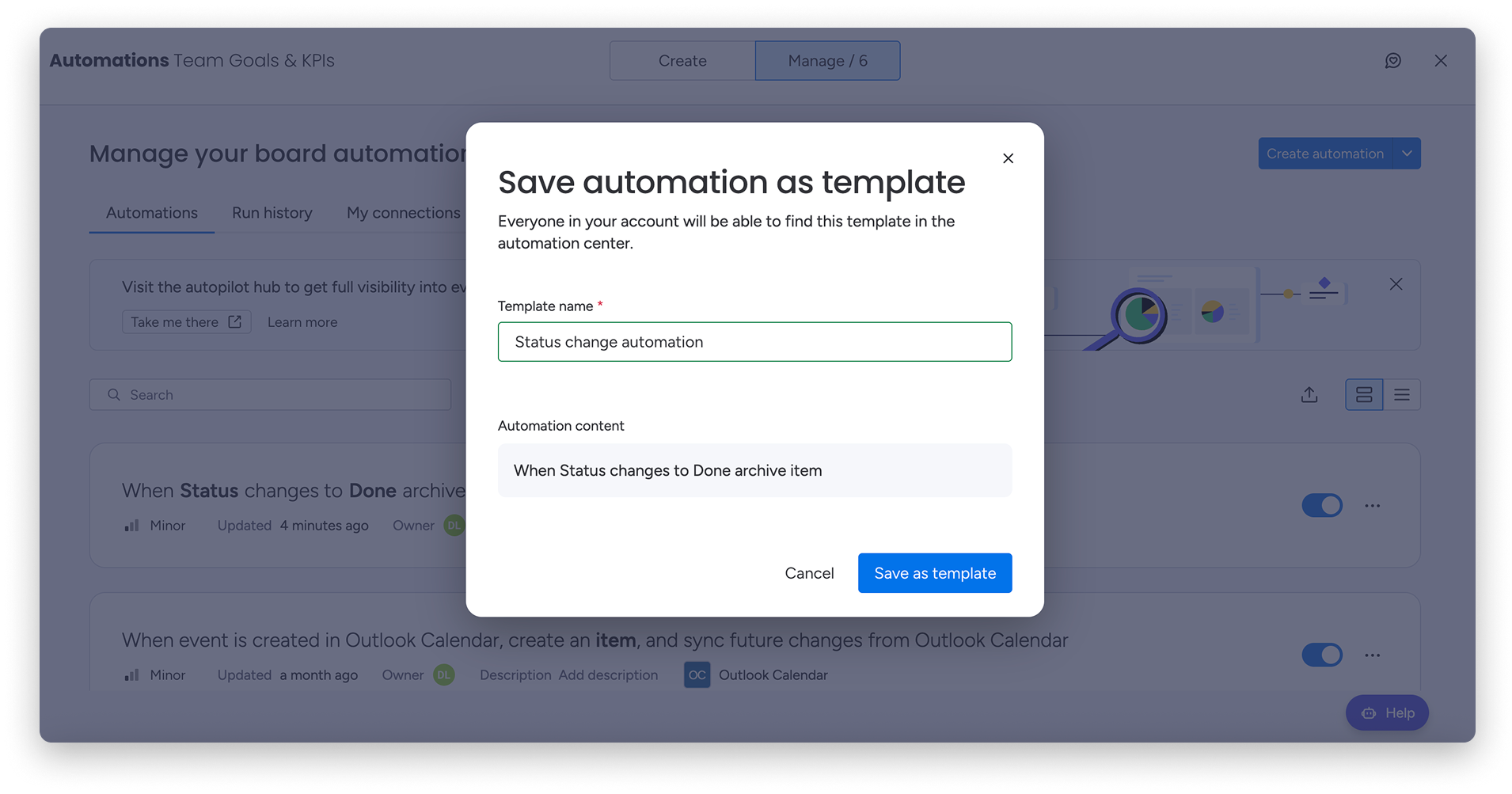Click the Take me there link

click(186, 322)
